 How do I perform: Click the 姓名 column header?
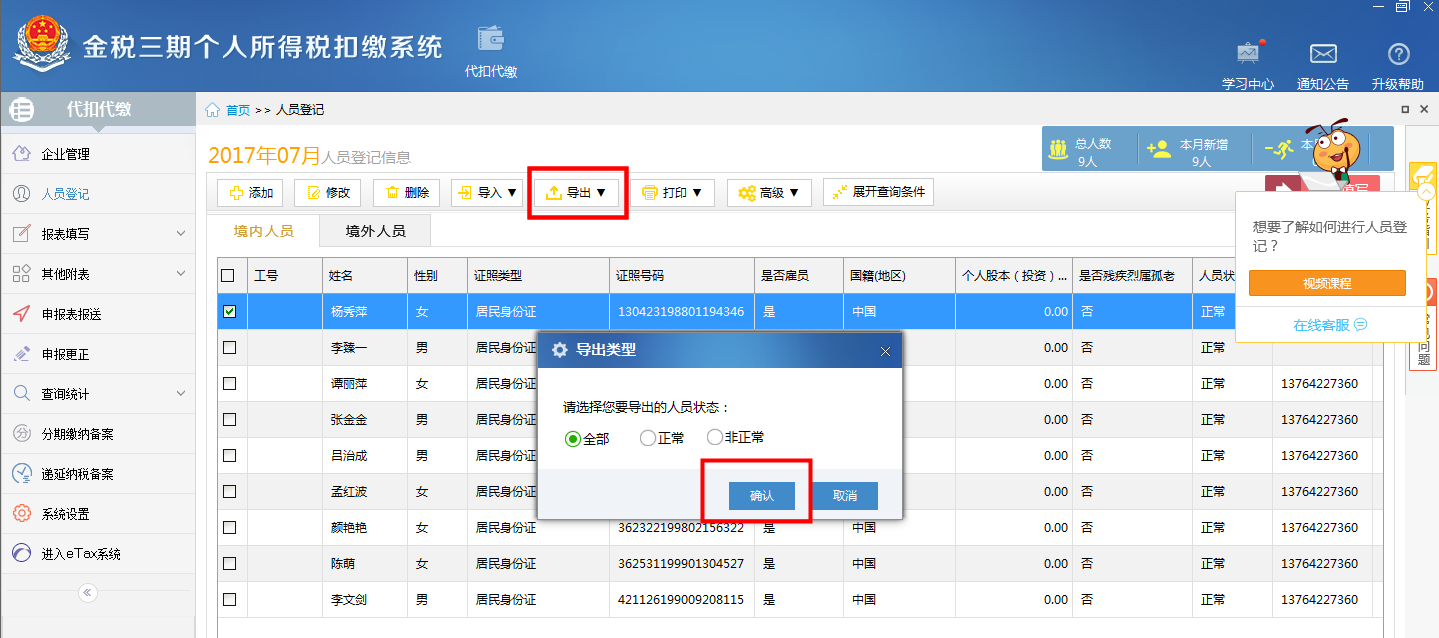point(365,275)
